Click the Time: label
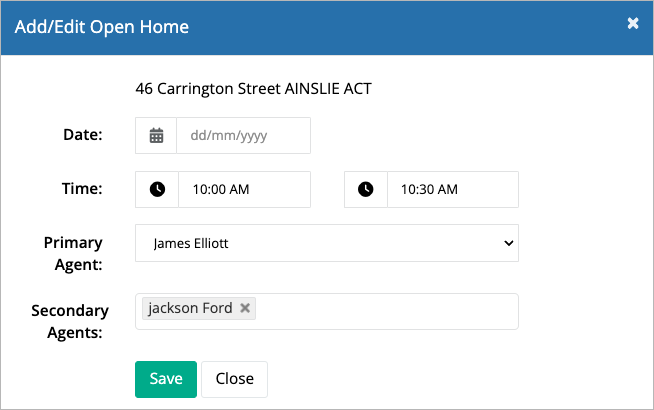 click(x=82, y=189)
